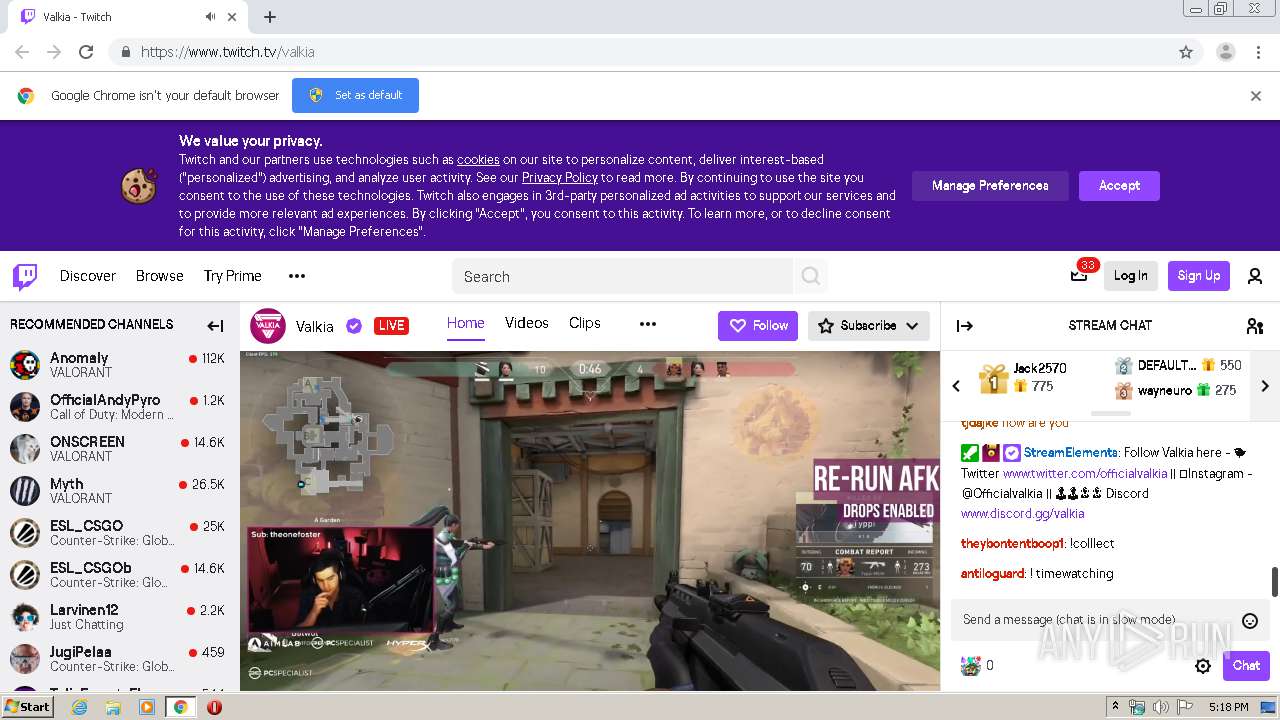Follow the Valkia channel
Image resolution: width=1280 pixels, height=720 pixels.
coord(758,326)
